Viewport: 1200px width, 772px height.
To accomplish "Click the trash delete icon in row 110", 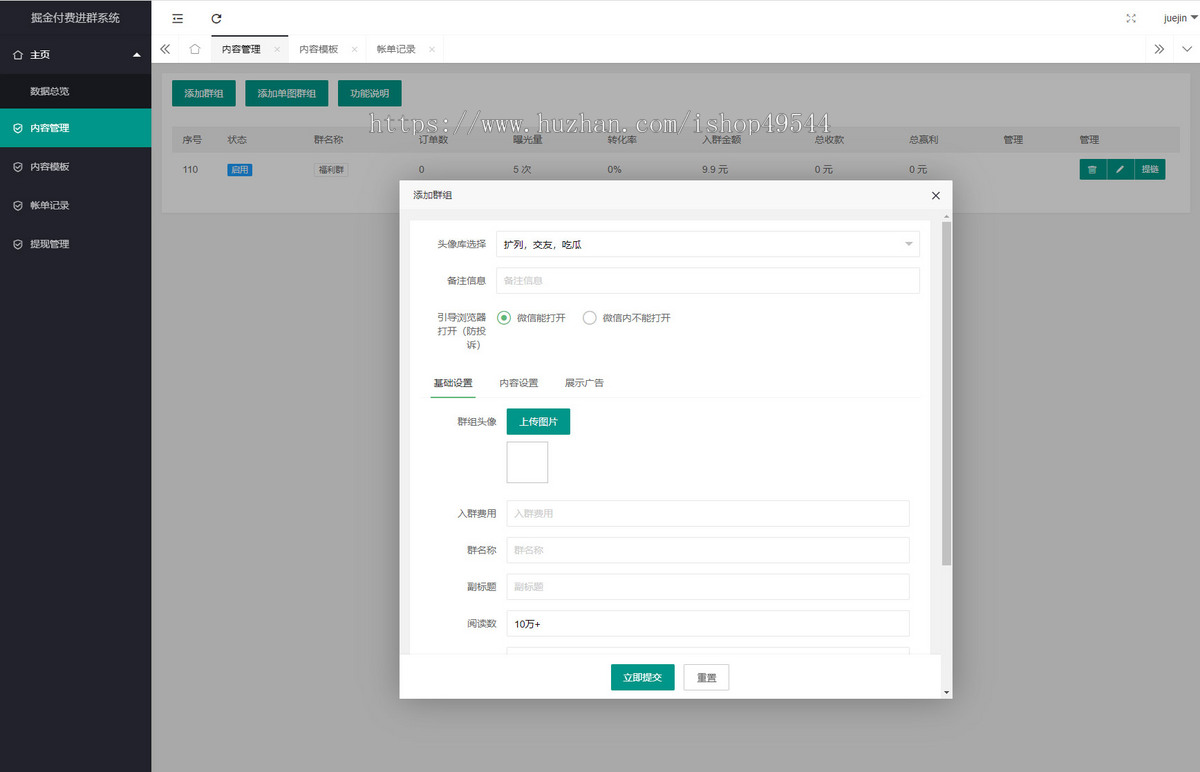I will [x=1092, y=170].
